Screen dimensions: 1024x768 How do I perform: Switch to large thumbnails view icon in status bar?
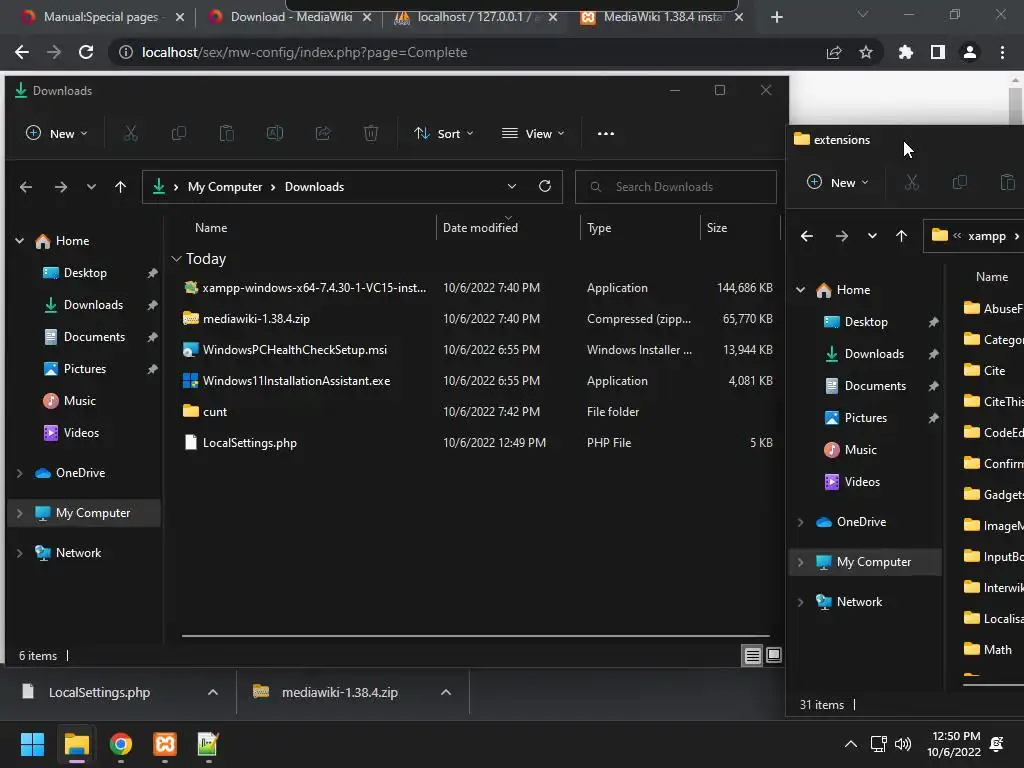point(773,655)
